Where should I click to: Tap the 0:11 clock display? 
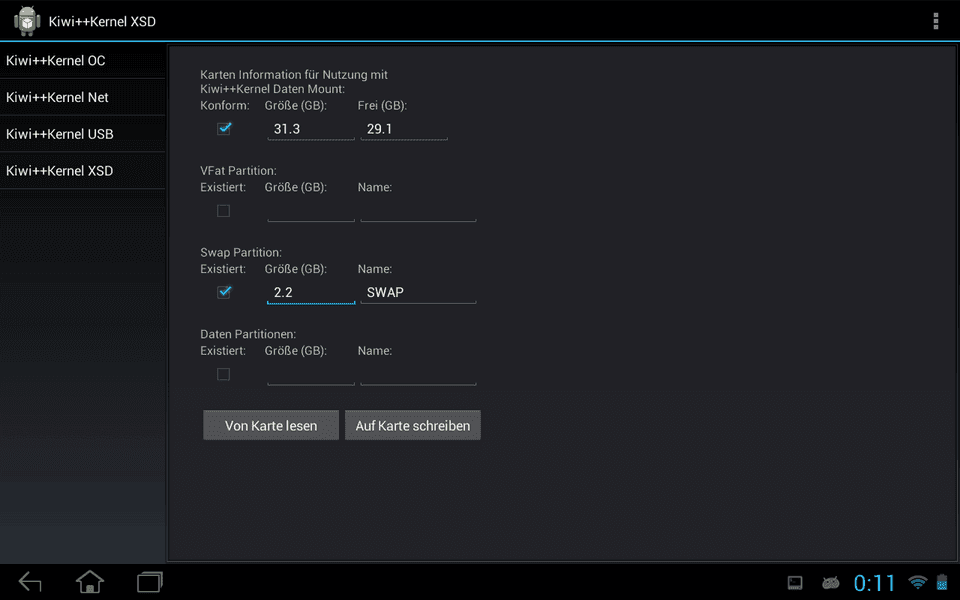coord(874,583)
